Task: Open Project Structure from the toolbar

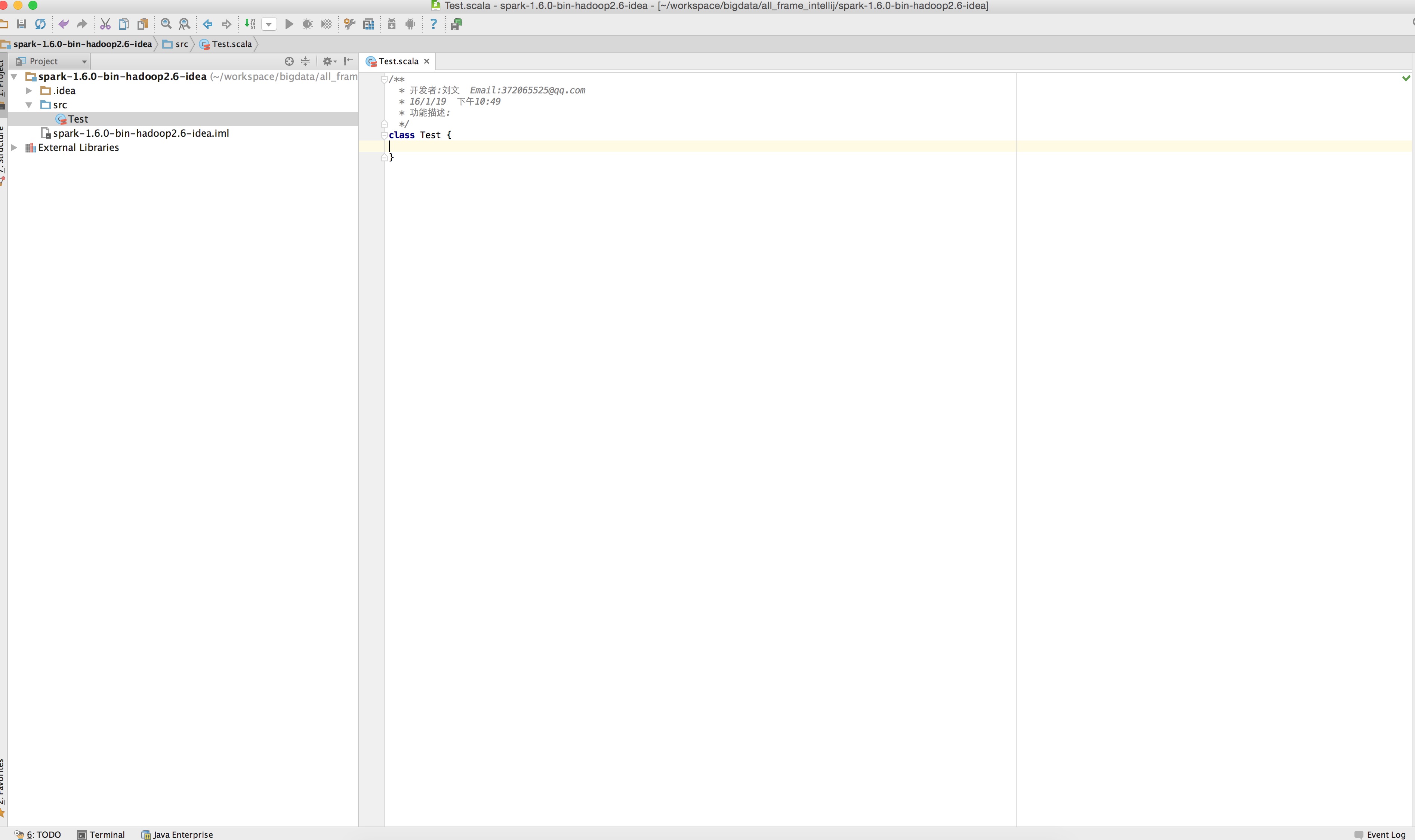Action: (369, 24)
